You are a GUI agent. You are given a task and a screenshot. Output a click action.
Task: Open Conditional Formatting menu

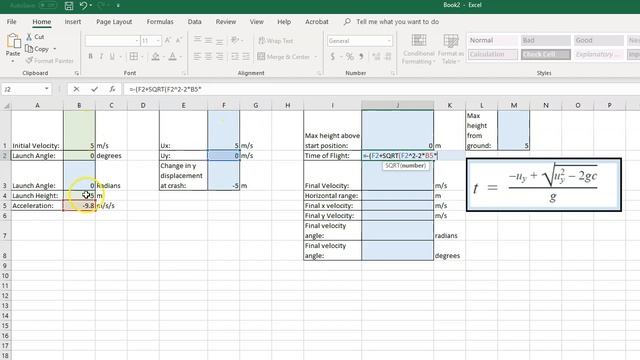click(x=418, y=49)
